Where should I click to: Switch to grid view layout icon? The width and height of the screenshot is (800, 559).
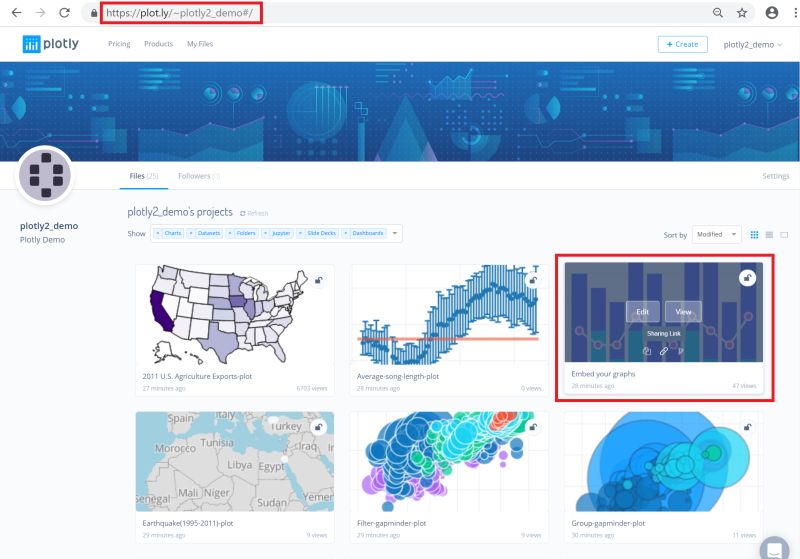tap(754, 235)
